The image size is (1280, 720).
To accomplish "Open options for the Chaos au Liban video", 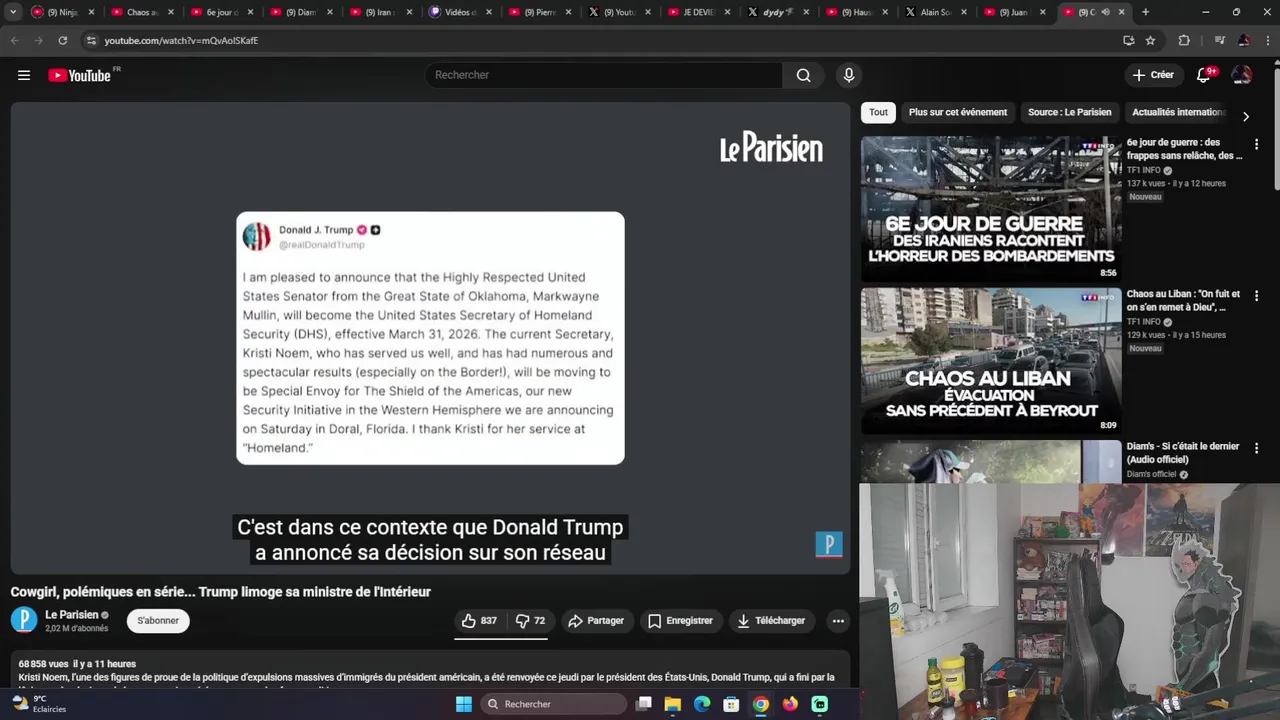I will [x=1256, y=296].
